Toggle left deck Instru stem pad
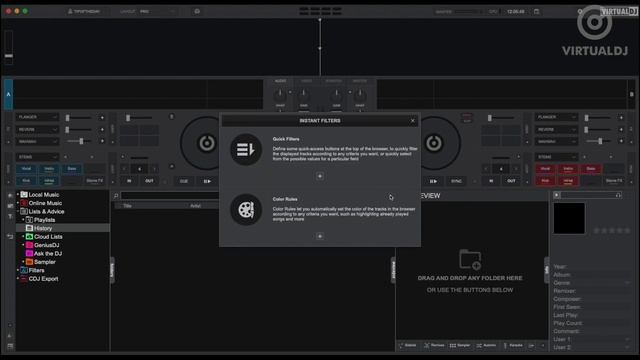640x360 pixels. pos(49,169)
